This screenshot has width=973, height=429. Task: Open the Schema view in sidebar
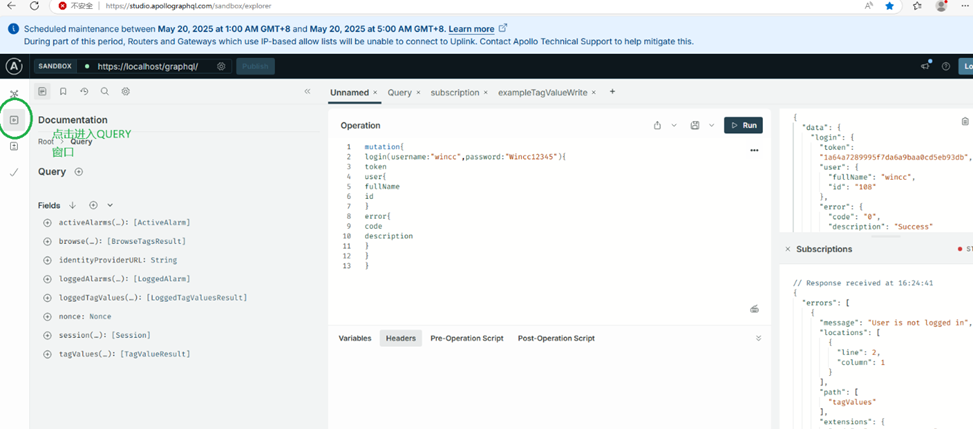(x=14, y=94)
